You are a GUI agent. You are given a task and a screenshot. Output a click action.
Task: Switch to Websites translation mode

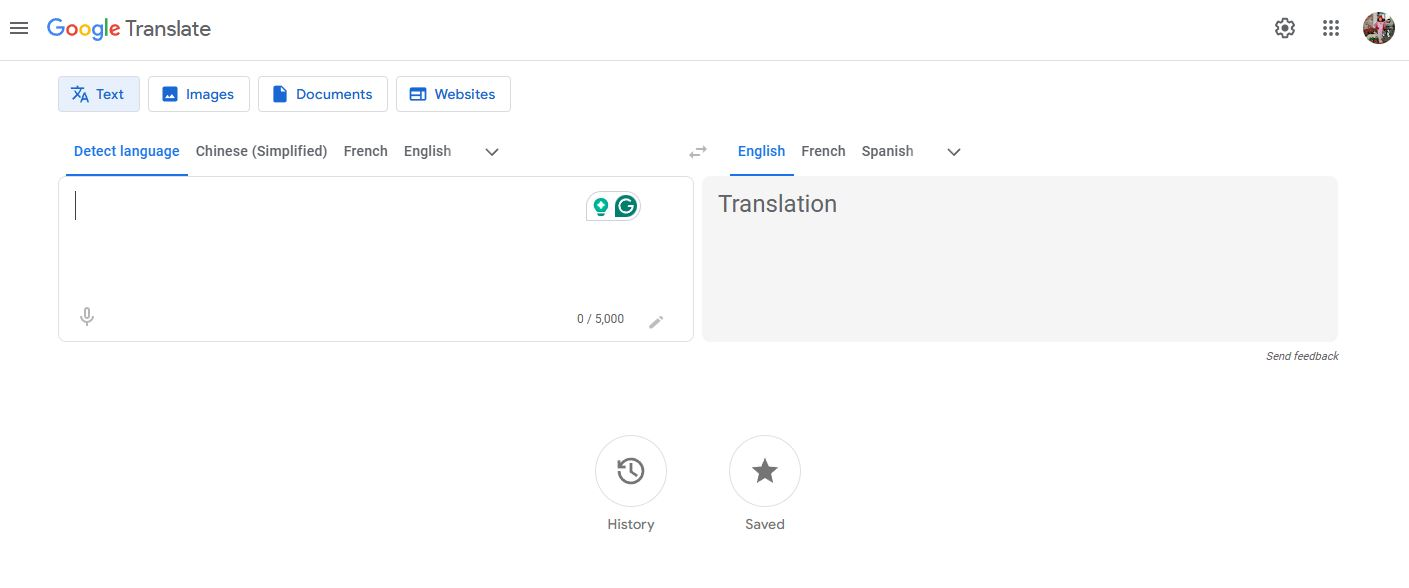click(453, 94)
